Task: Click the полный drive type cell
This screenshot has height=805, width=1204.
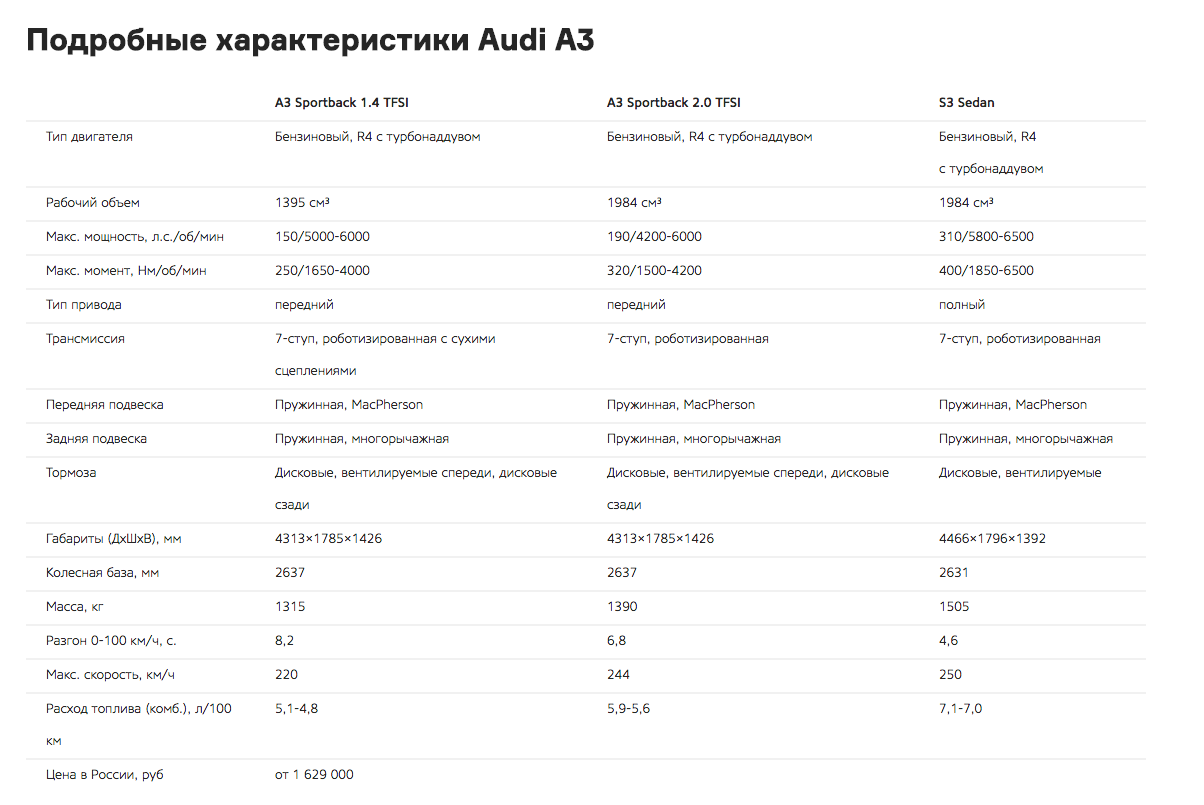Action: point(962,305)
